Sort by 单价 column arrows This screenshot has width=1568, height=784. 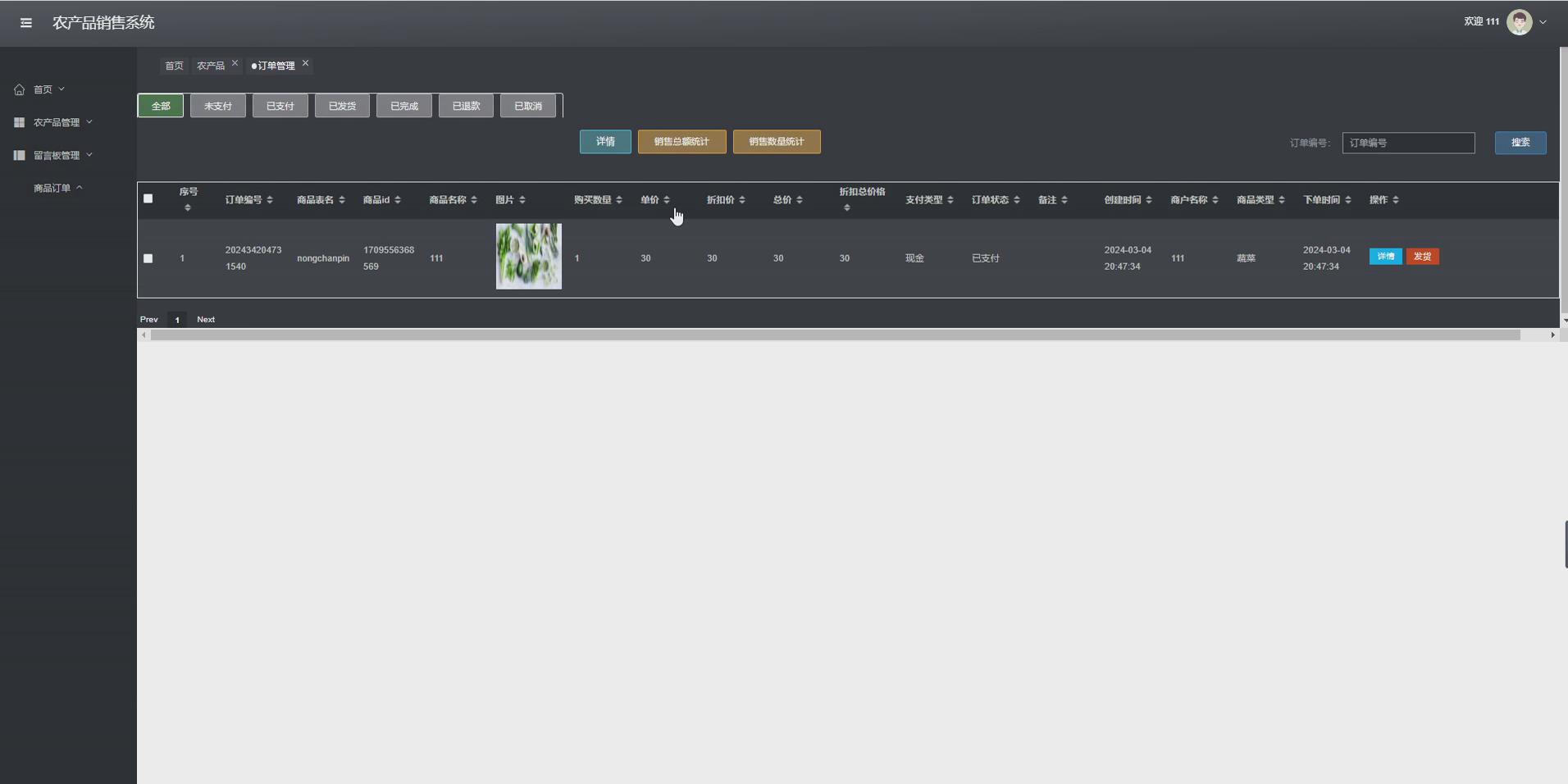(667, 200)
